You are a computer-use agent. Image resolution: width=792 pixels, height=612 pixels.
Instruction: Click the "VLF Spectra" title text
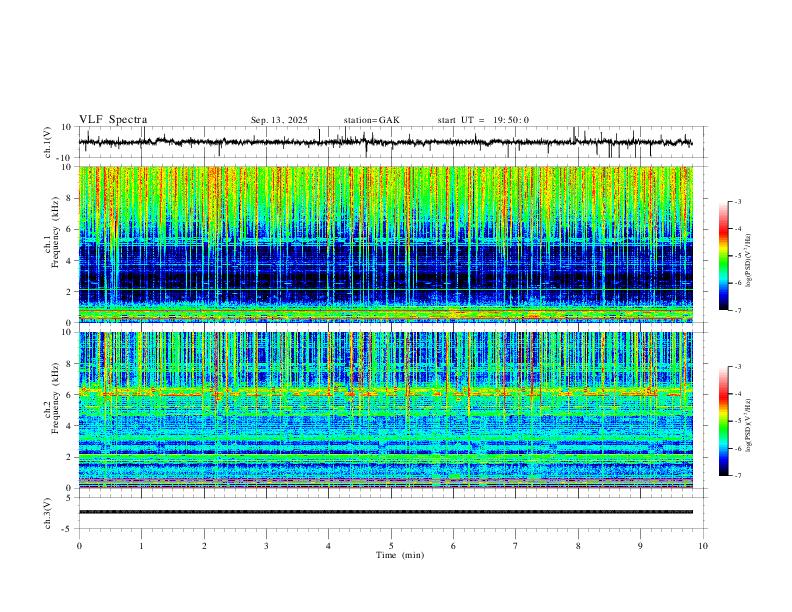point(113,120)
